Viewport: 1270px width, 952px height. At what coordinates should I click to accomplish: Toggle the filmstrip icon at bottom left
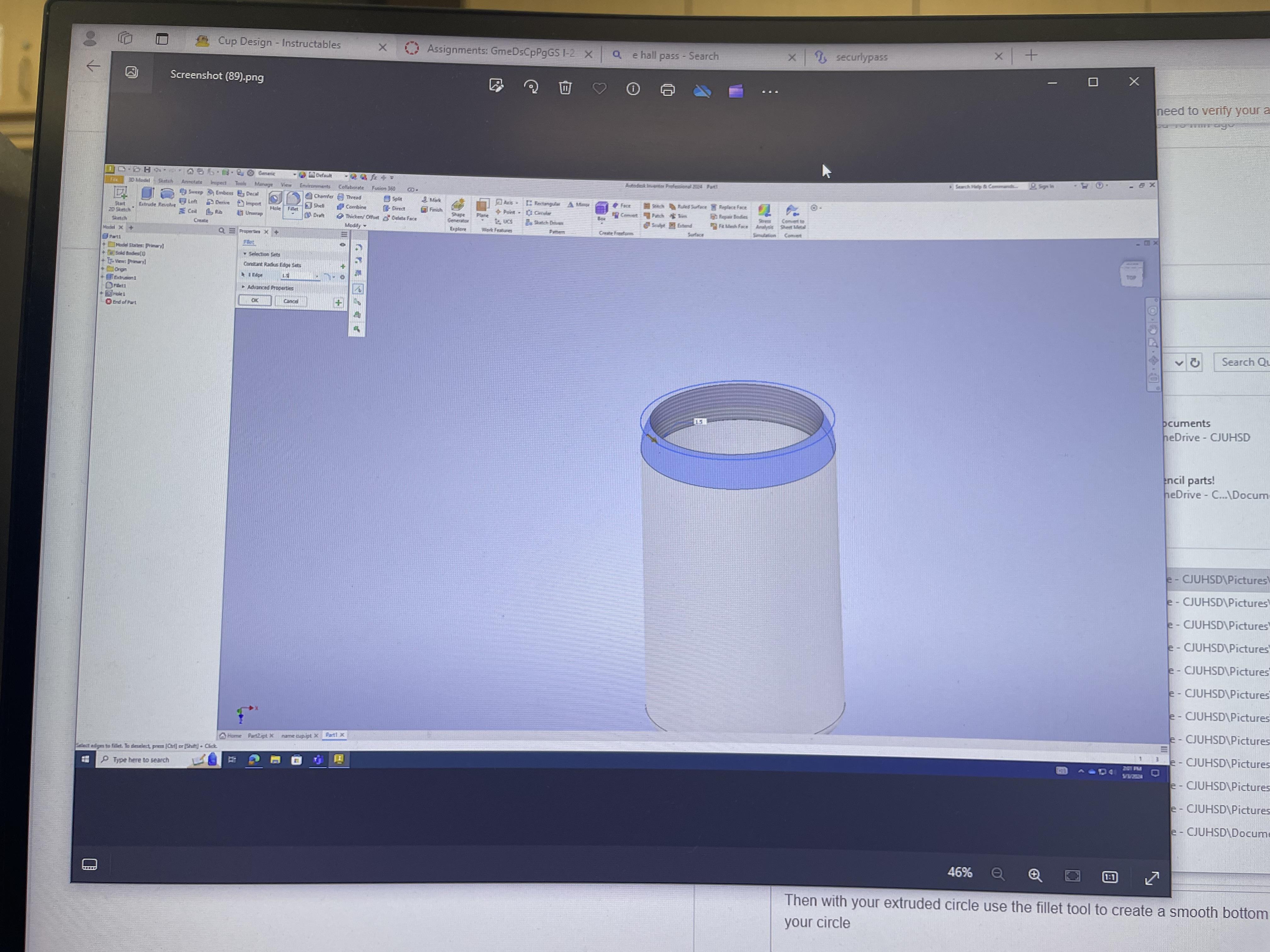pos(89,864)
